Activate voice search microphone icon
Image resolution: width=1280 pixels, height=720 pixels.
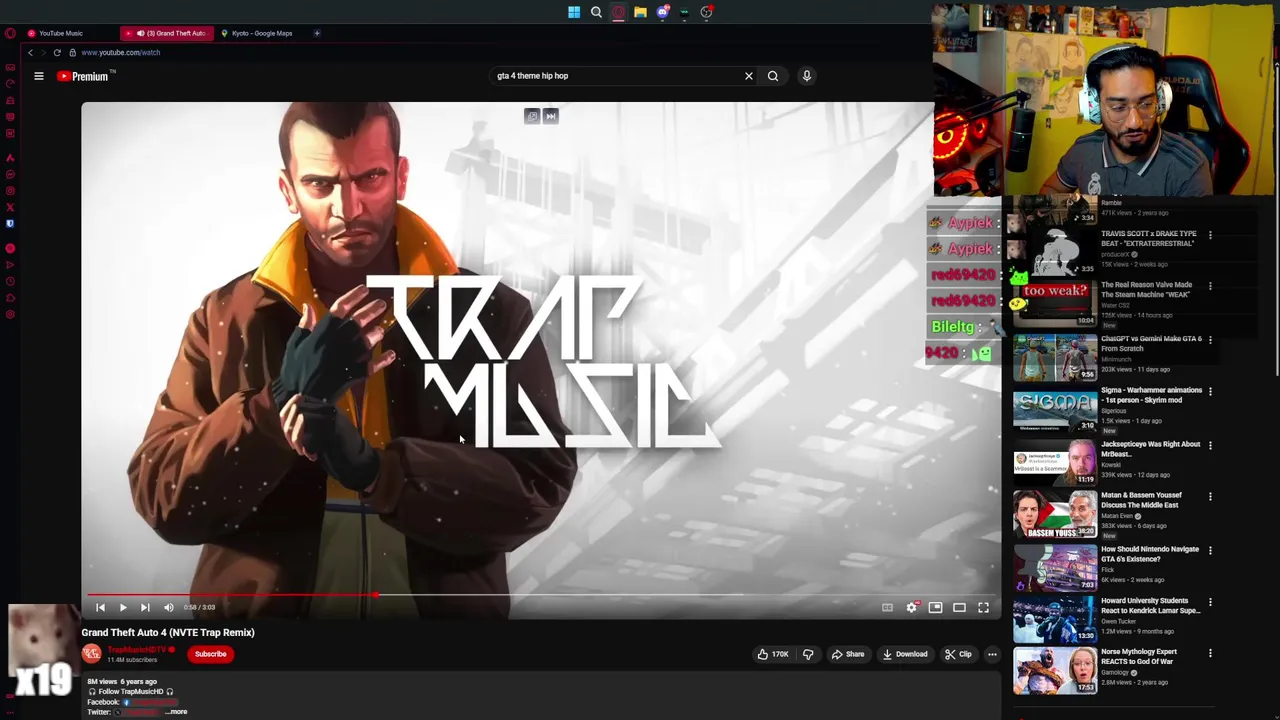click(807, 76)
